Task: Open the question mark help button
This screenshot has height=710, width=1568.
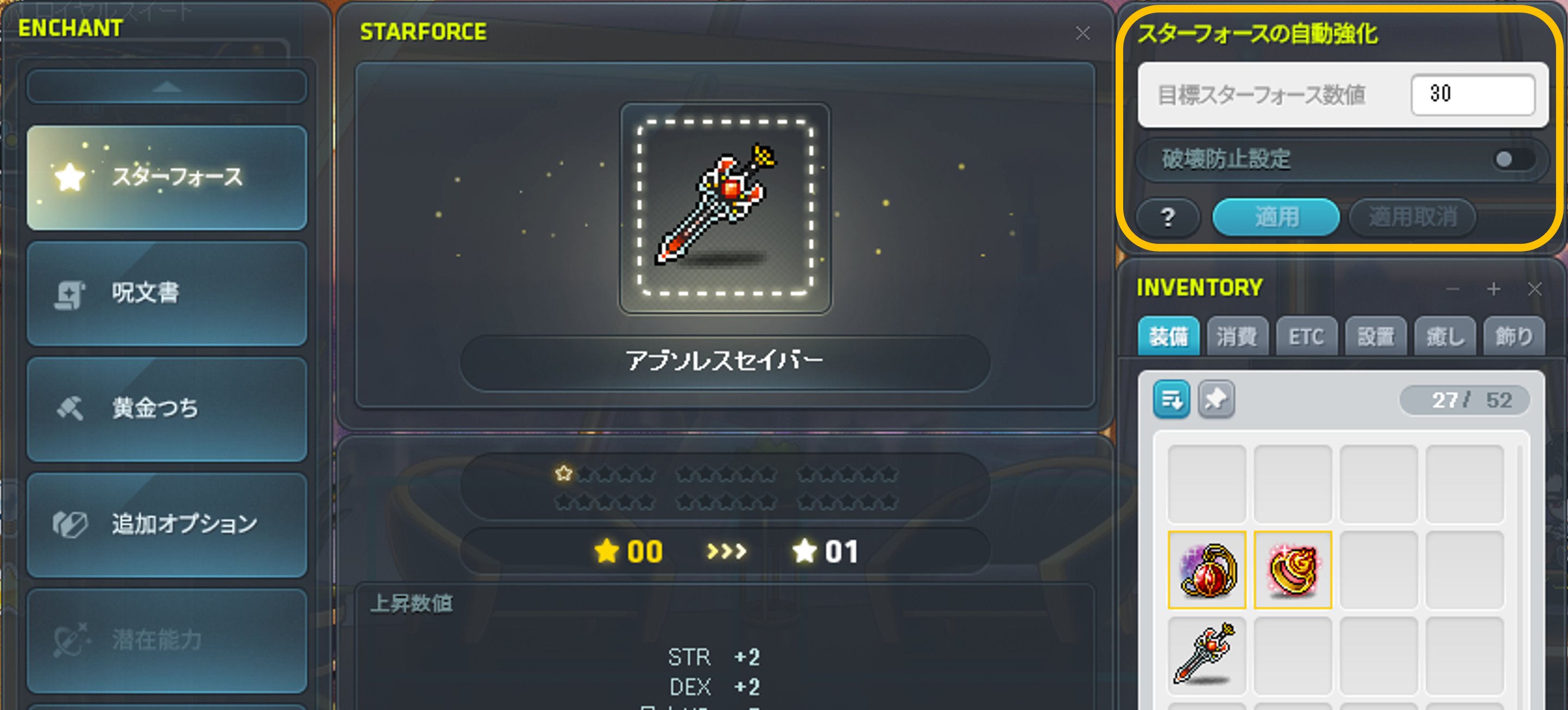Action: pyautogui.click(x=1168, y=217)
